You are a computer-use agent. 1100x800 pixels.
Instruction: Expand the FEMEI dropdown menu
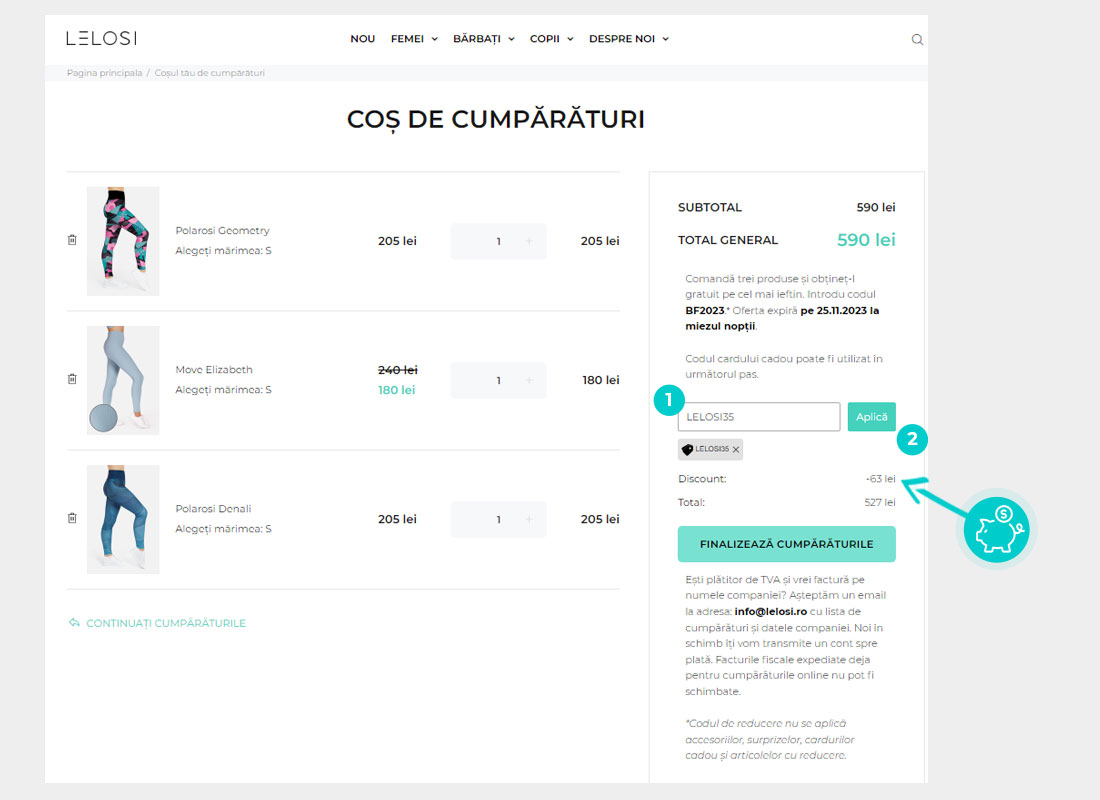(414, 39)
